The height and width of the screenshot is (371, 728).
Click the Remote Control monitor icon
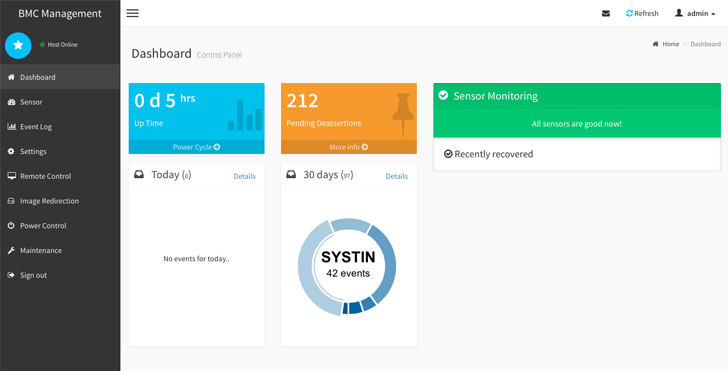pyautogui.click(x=11, y=176)
